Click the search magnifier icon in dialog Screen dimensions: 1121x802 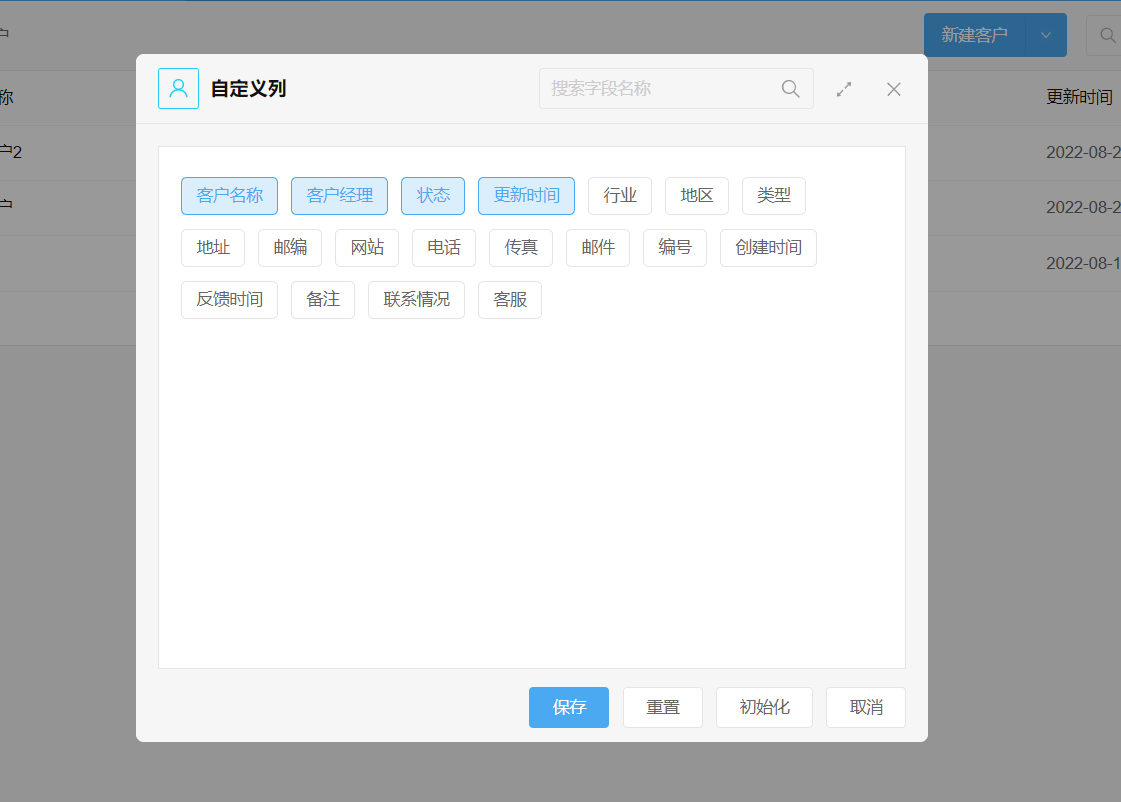coord(790,89)
